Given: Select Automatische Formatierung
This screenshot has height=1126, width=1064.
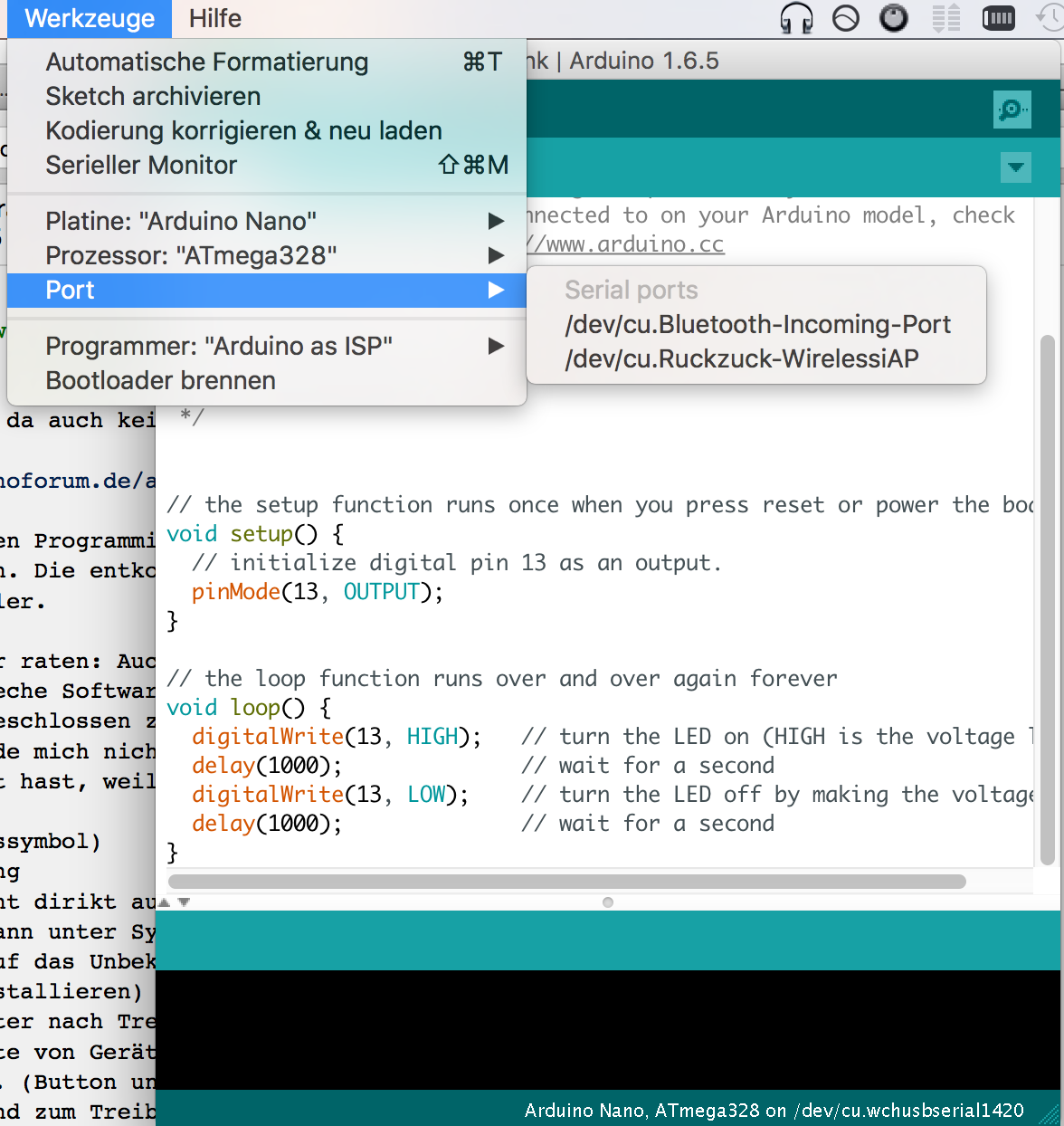Looking at the screenshot, I should coord(267,62).
